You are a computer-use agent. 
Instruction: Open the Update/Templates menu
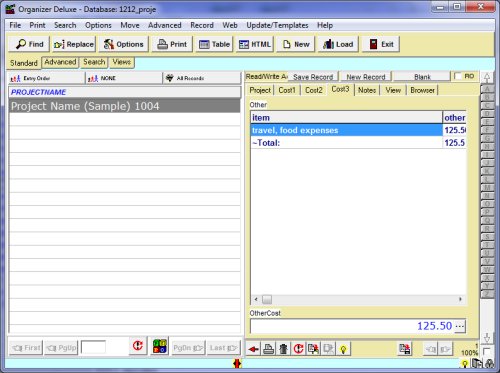pos(277,25)
